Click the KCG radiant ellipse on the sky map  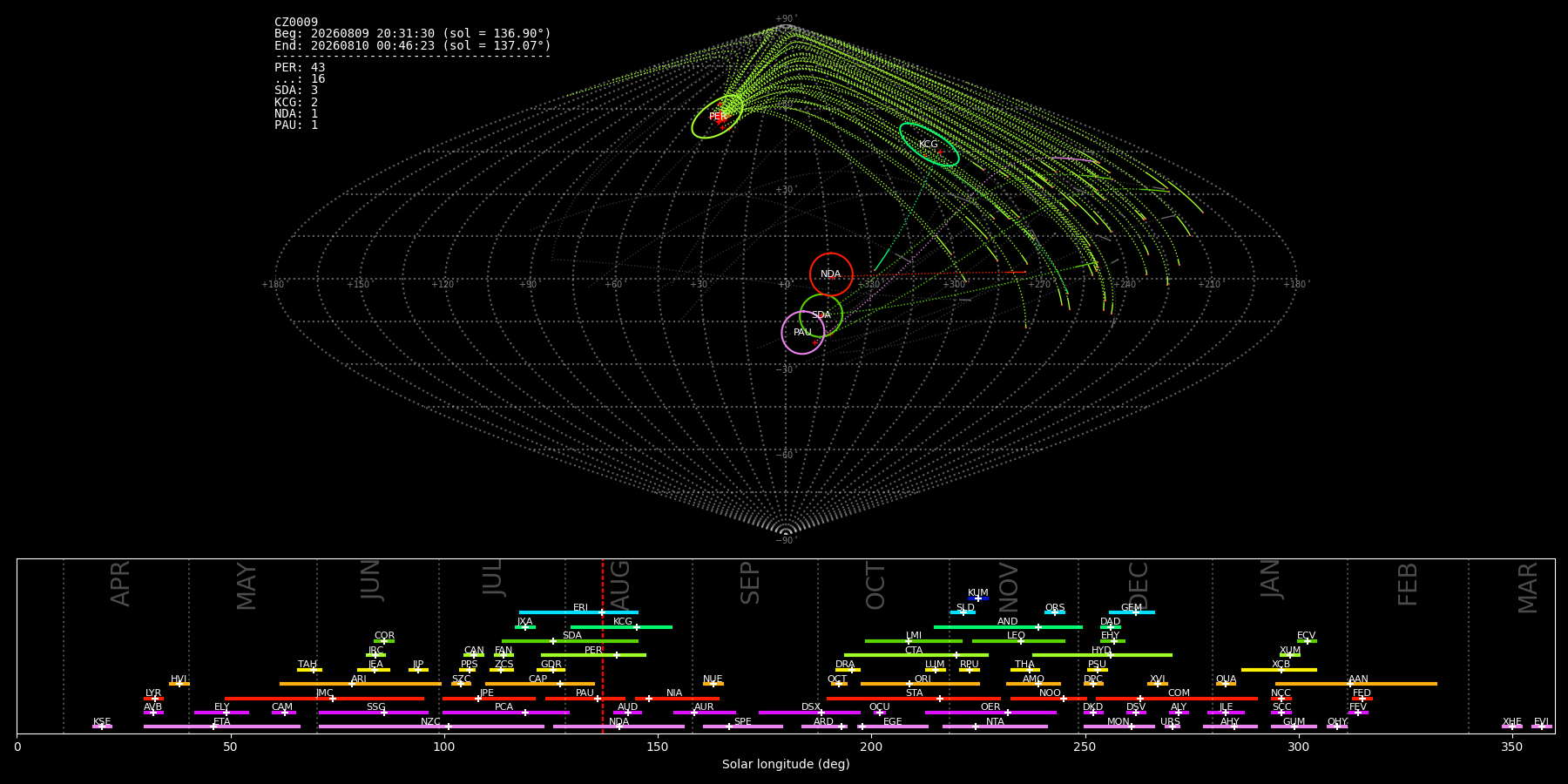tap(929, 145)
